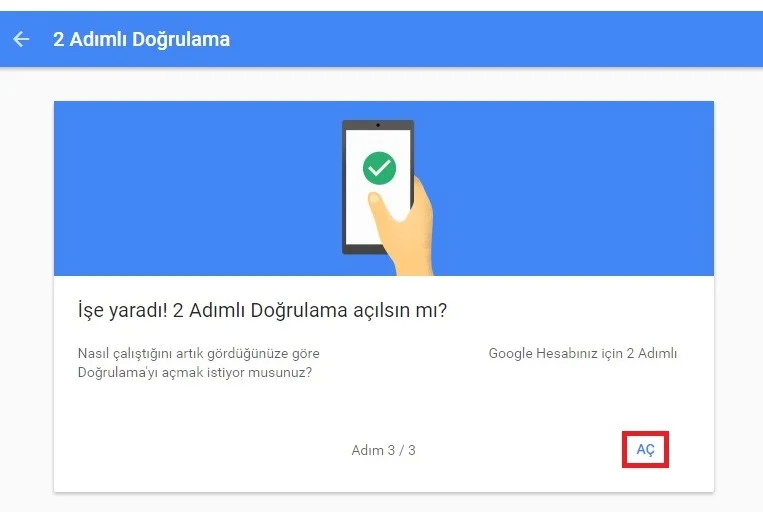Click empty blue header bar right of title
763x512 pixels.
pyautogui.click(x=496, y=39)
